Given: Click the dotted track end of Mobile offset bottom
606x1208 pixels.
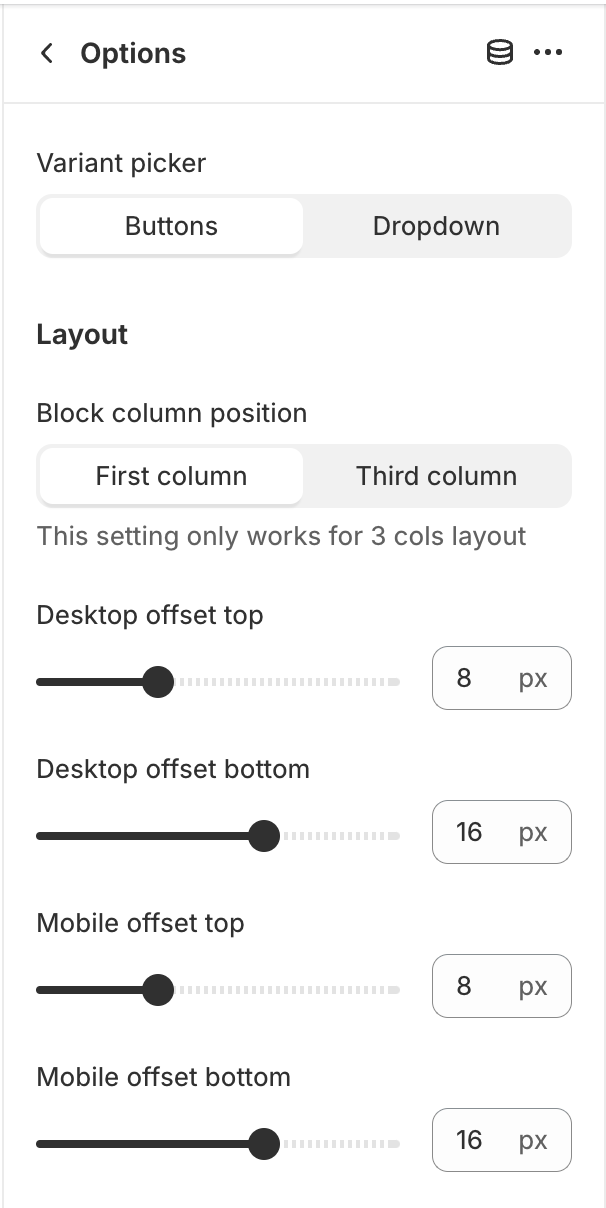Looking at the screenshot, I should click(x=340, y=1144).
